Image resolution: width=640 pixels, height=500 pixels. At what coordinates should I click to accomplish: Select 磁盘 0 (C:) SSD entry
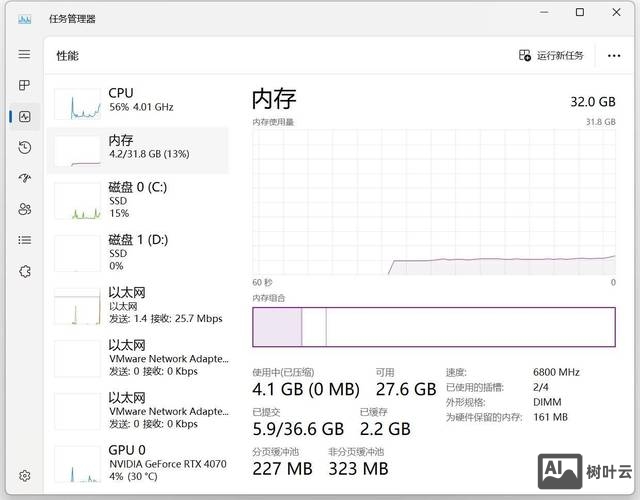pyautogui.click(x=138, y=200)
